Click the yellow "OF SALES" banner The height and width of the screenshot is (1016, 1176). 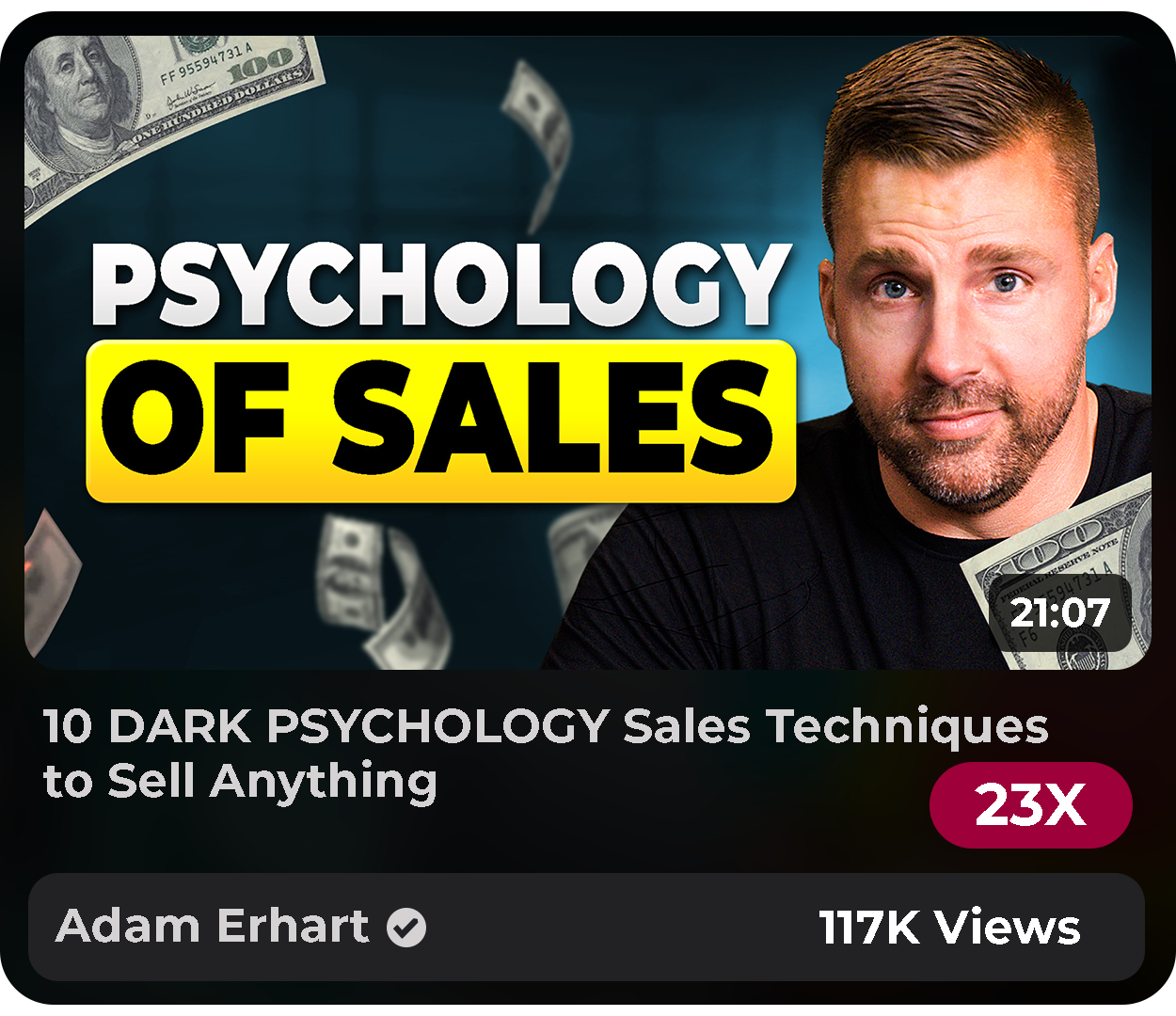(x=441, y=421)
